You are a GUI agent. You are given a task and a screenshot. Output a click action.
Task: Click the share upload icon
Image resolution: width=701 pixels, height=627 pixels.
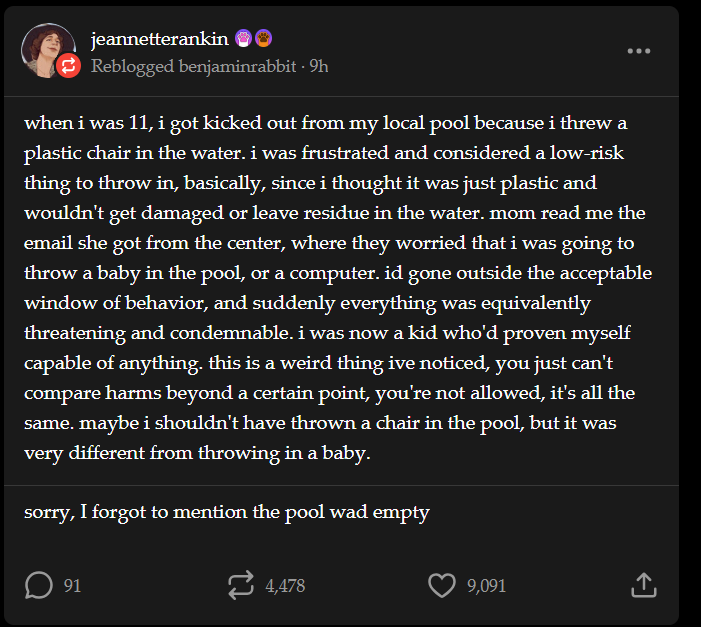(643, 585)
